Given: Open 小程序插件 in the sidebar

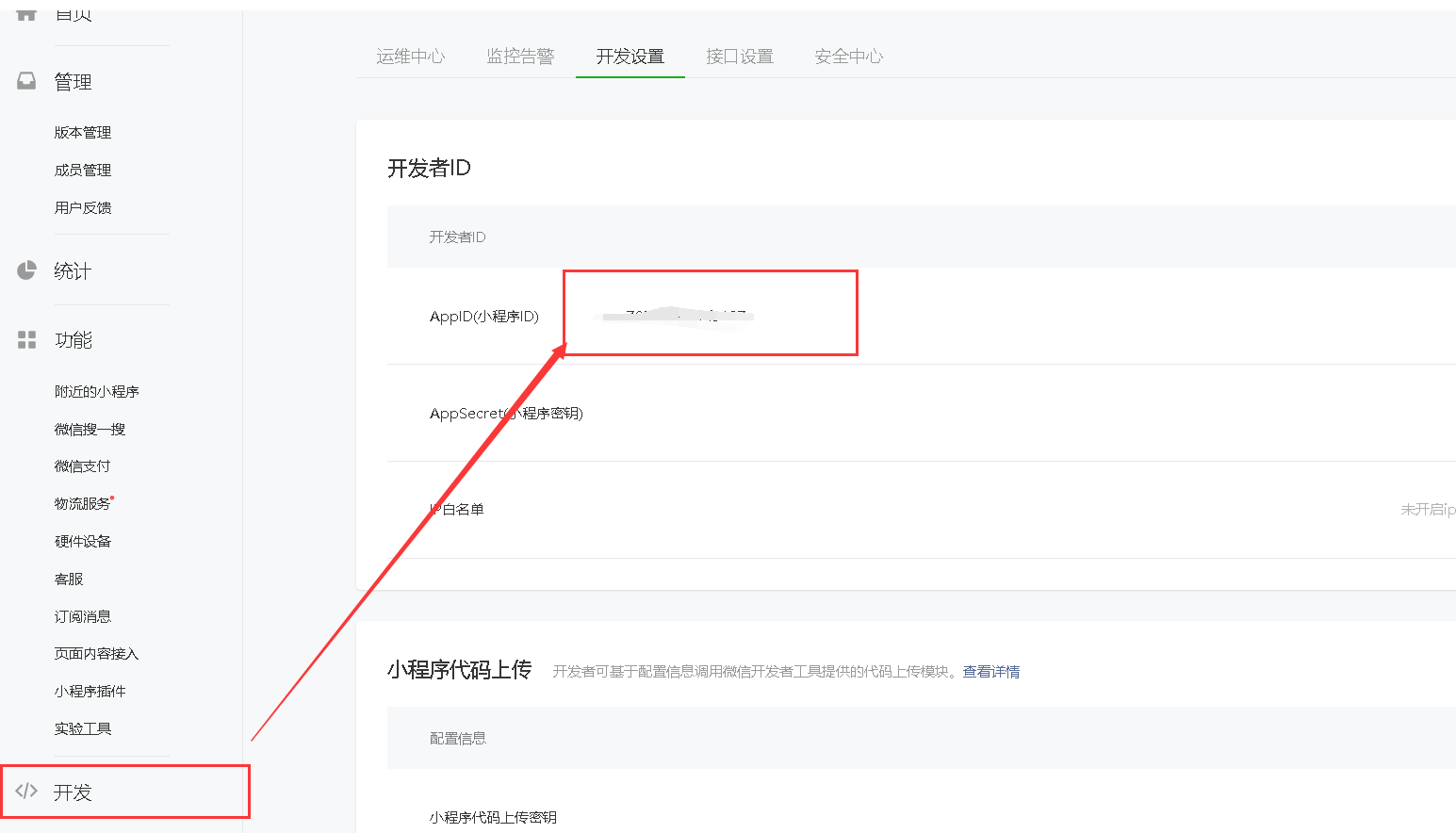Looking at the screenshot, I should coord(90,692).
